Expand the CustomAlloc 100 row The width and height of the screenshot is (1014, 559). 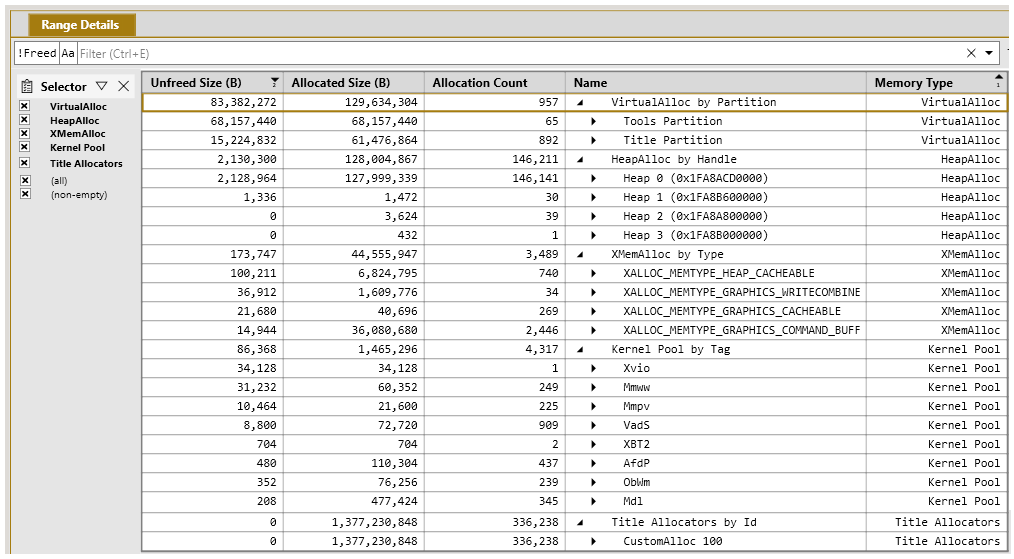coord(593,542)
